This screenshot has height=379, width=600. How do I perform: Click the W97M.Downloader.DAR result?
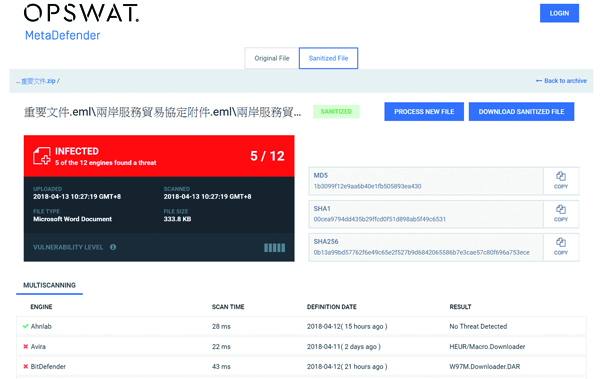coord(485,366)
